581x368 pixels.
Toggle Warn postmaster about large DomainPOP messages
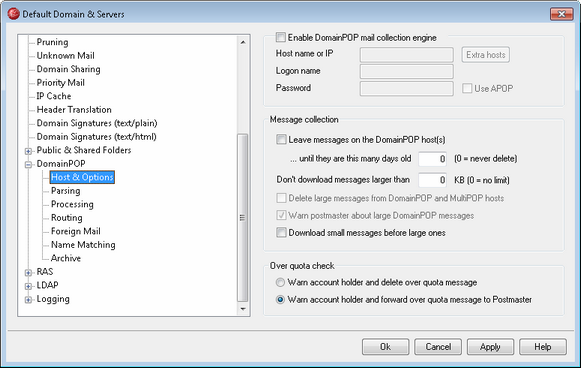coord(281,215)
